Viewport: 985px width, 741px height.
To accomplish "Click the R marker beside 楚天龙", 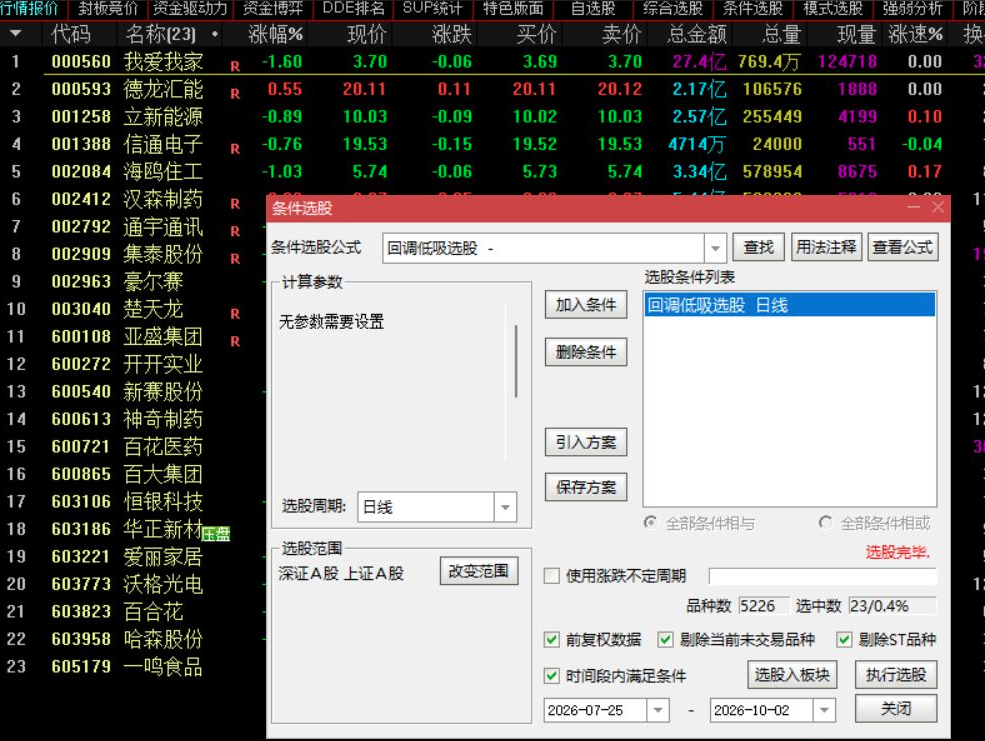I will [235, 313].
